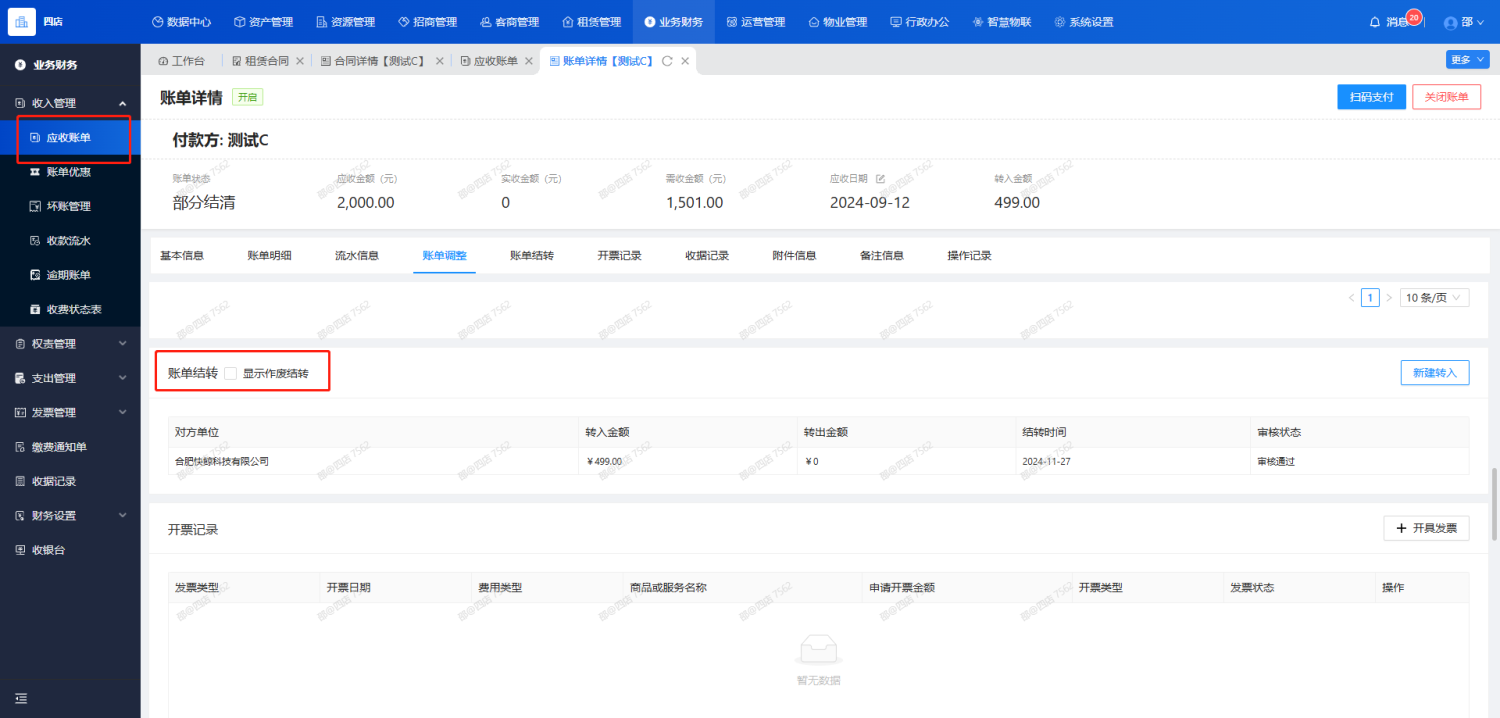Close the 合同详情【测试C】 page tab
Image resolution: width=1500 pixels, height=718 pixels.
click(x=439, y=61)
